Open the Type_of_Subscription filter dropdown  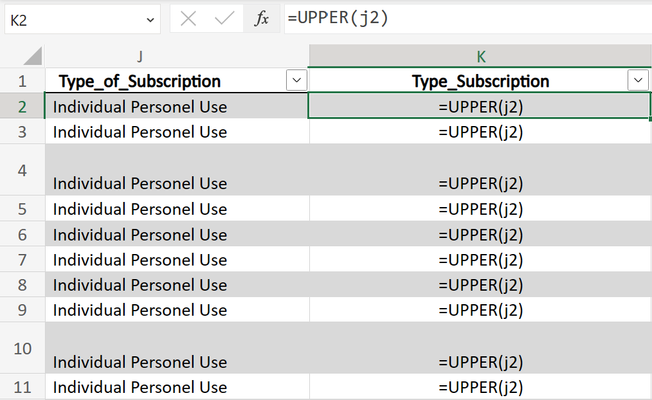[x=296, y=80]
